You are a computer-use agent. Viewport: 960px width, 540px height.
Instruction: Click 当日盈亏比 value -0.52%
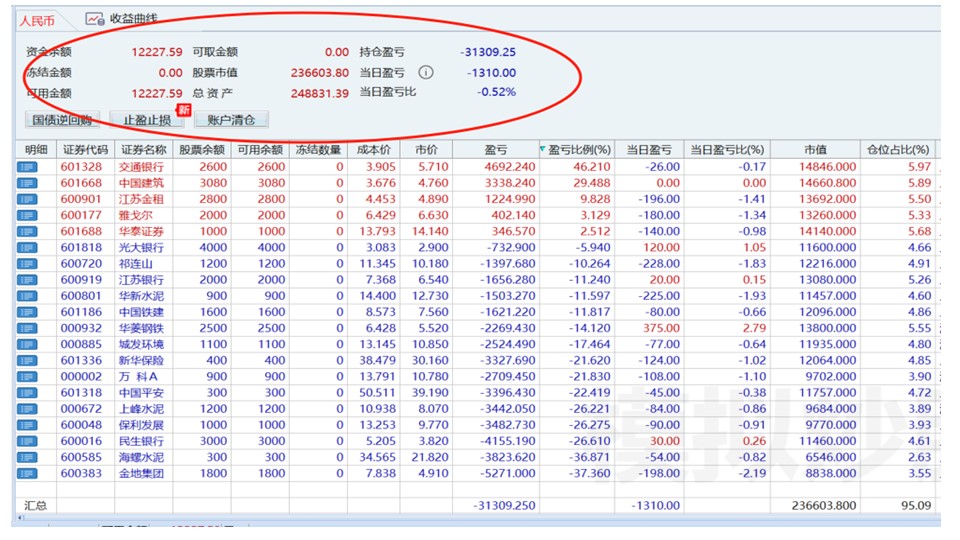coord(496,92)
